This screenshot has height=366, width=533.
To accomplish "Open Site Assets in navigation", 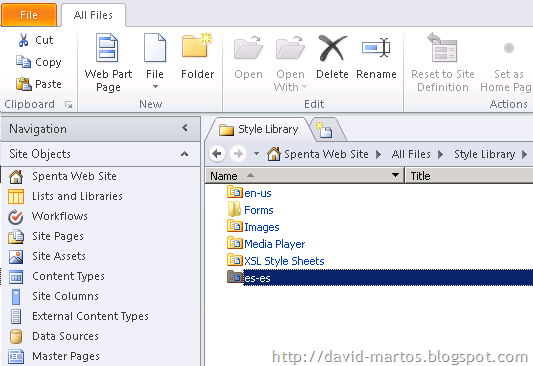I will click(x=59, y=256).
